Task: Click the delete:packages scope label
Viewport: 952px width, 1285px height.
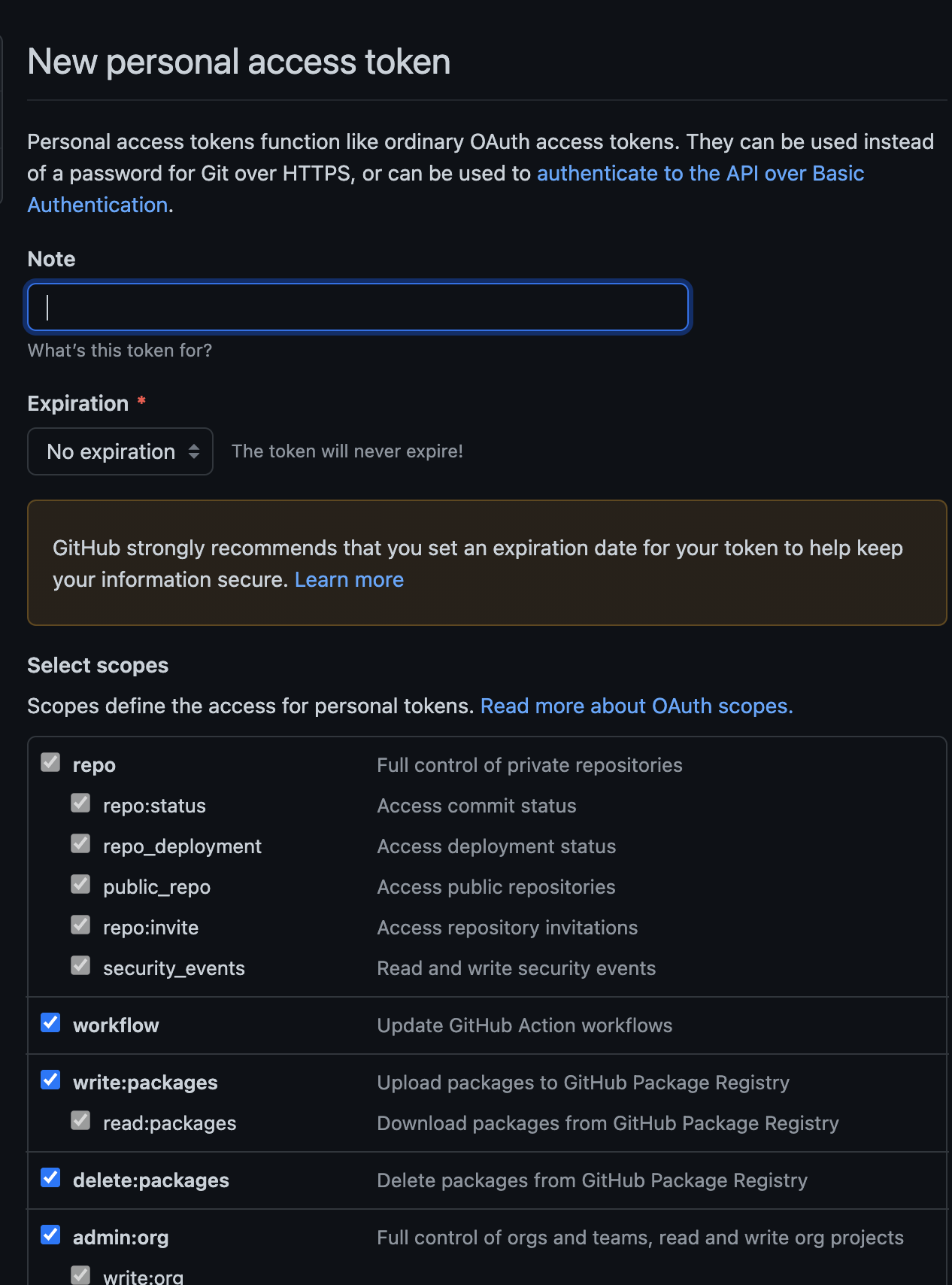Action: (150, 1180)
